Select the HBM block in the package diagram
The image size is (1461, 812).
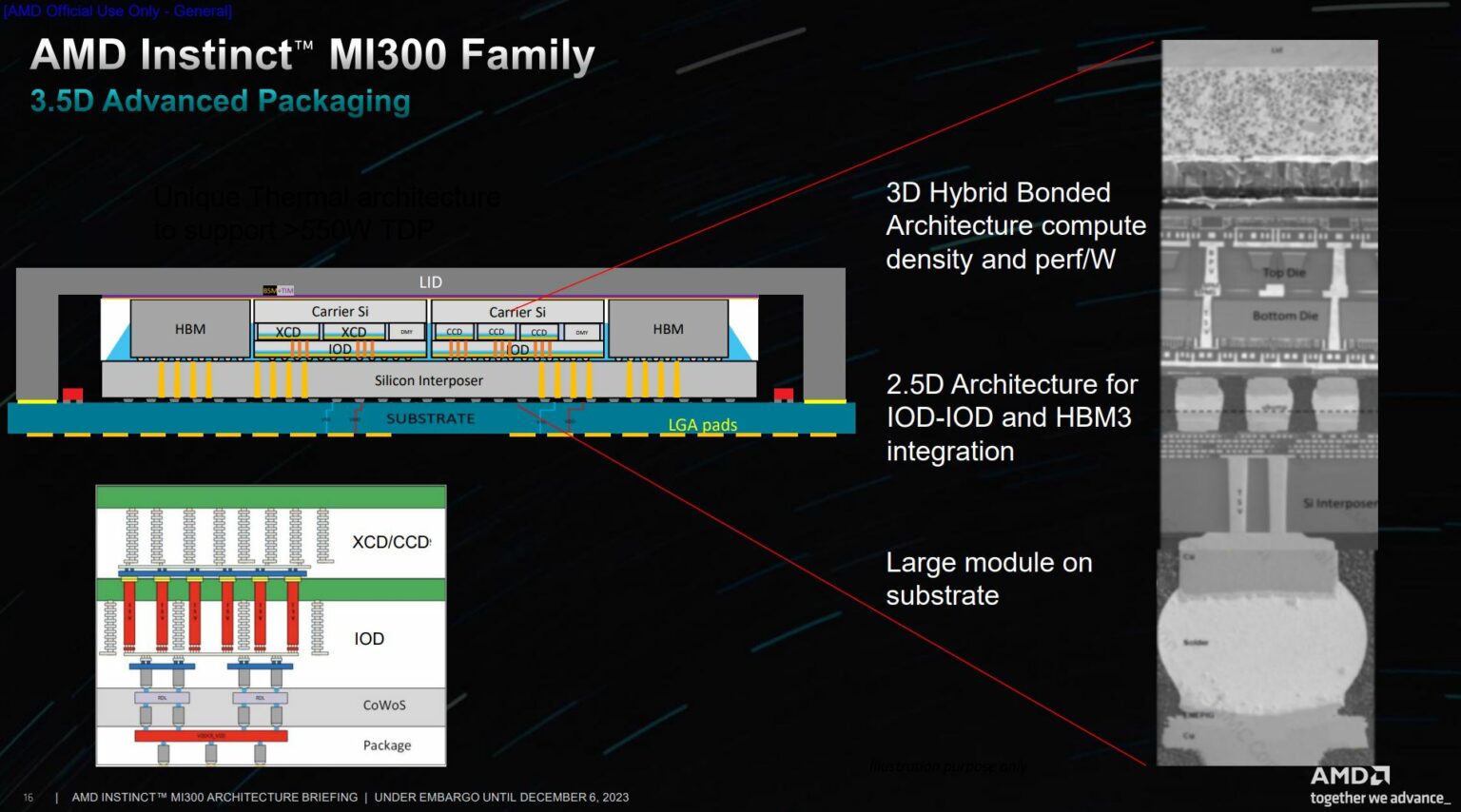click(189, 328)
